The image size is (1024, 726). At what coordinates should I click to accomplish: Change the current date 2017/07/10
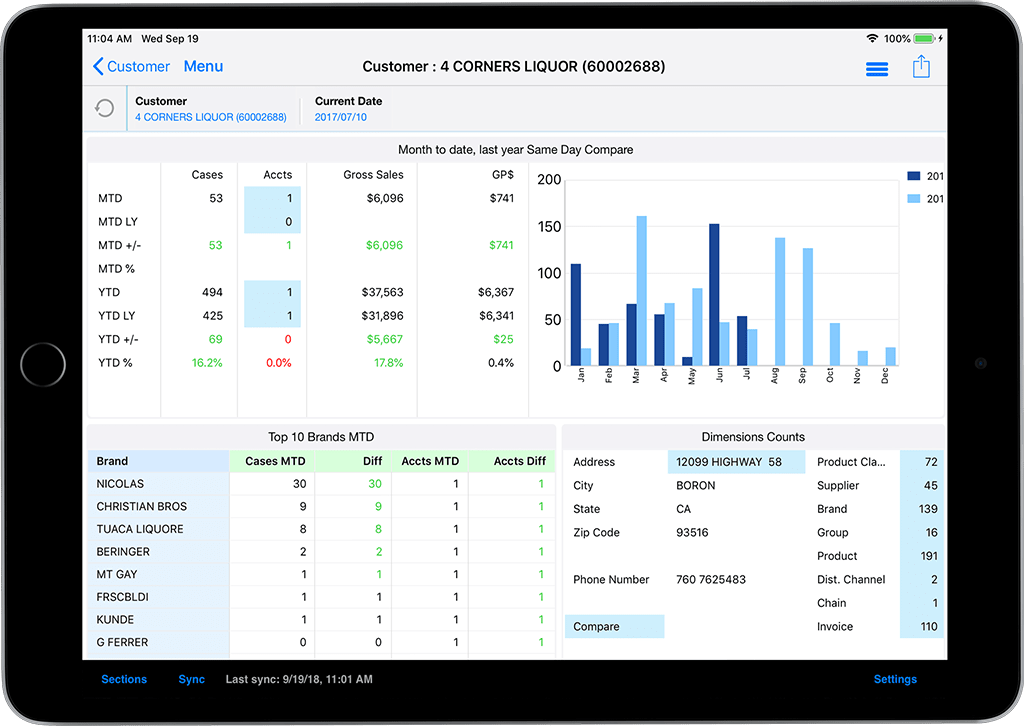pyautogui.click(x=341, y=117)
